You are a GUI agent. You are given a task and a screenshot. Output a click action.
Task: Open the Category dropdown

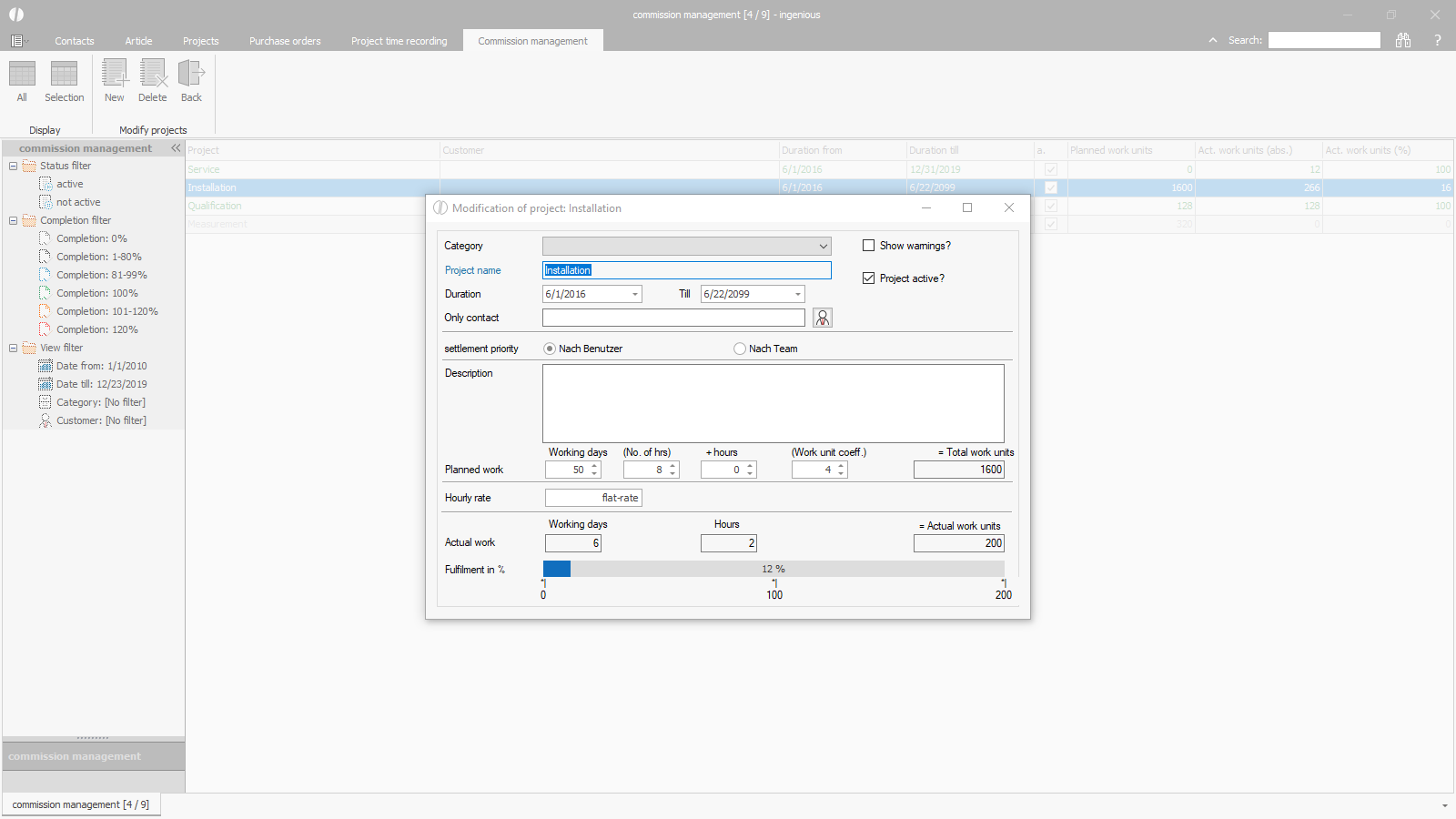point(823,247)
